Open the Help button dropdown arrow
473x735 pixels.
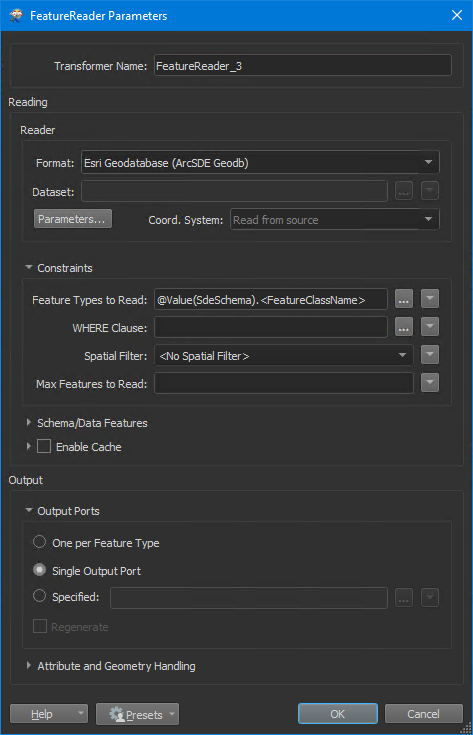tap(81, 713)
